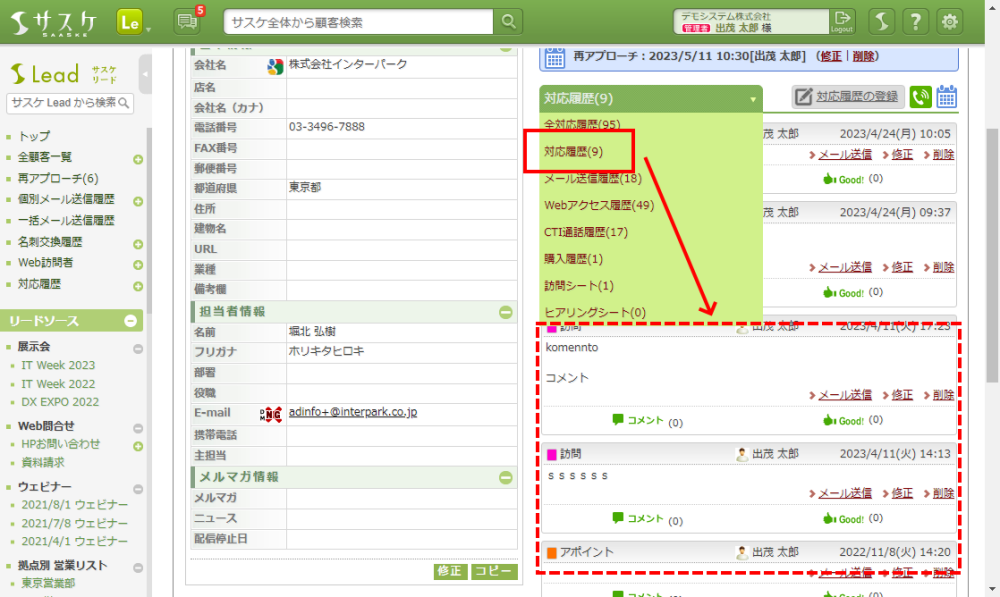Collapse the リードソース sidebar section
The image size is (1000, 597).
(130, 321)
